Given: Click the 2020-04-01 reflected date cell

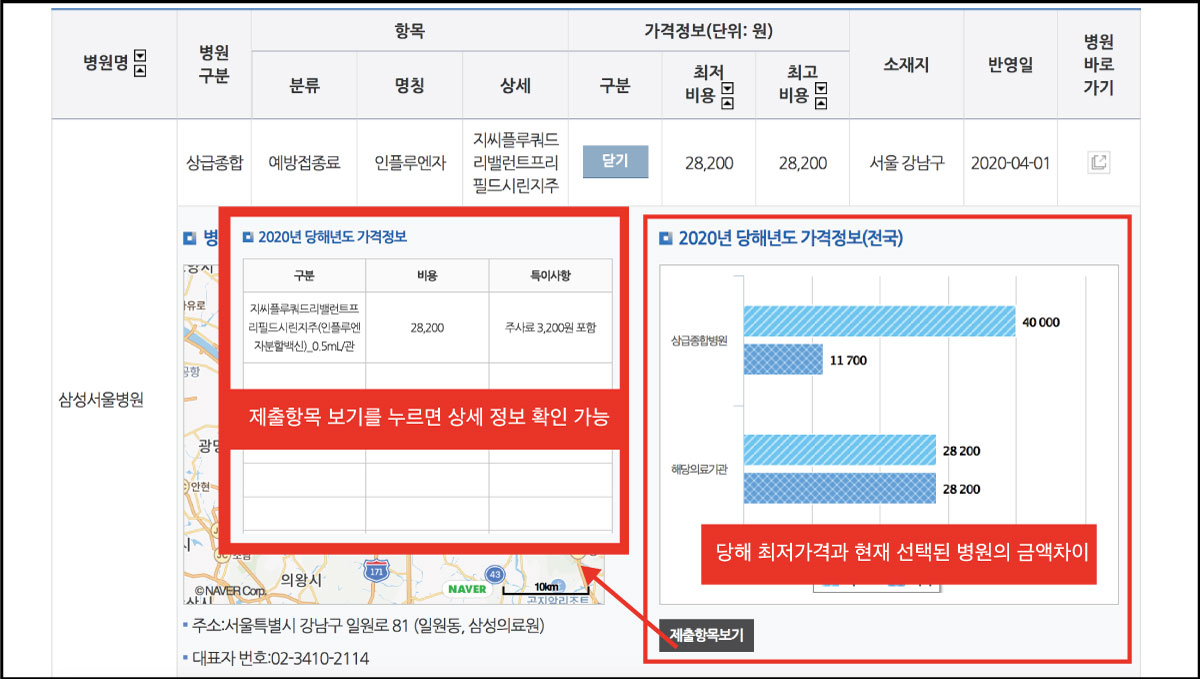Looking at the screenshot, I should coord(1010,162).
